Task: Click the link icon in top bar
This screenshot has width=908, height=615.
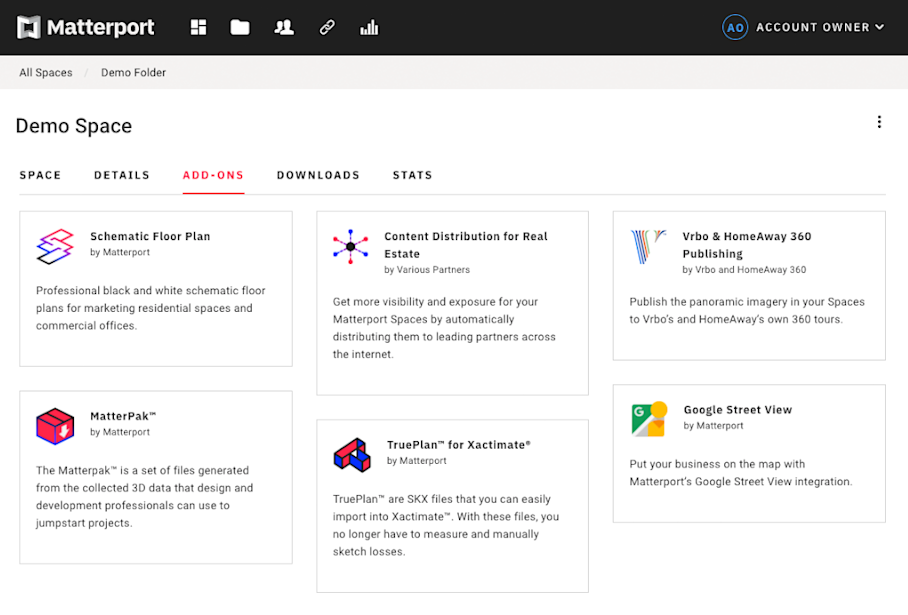Action: coord(327,27)
